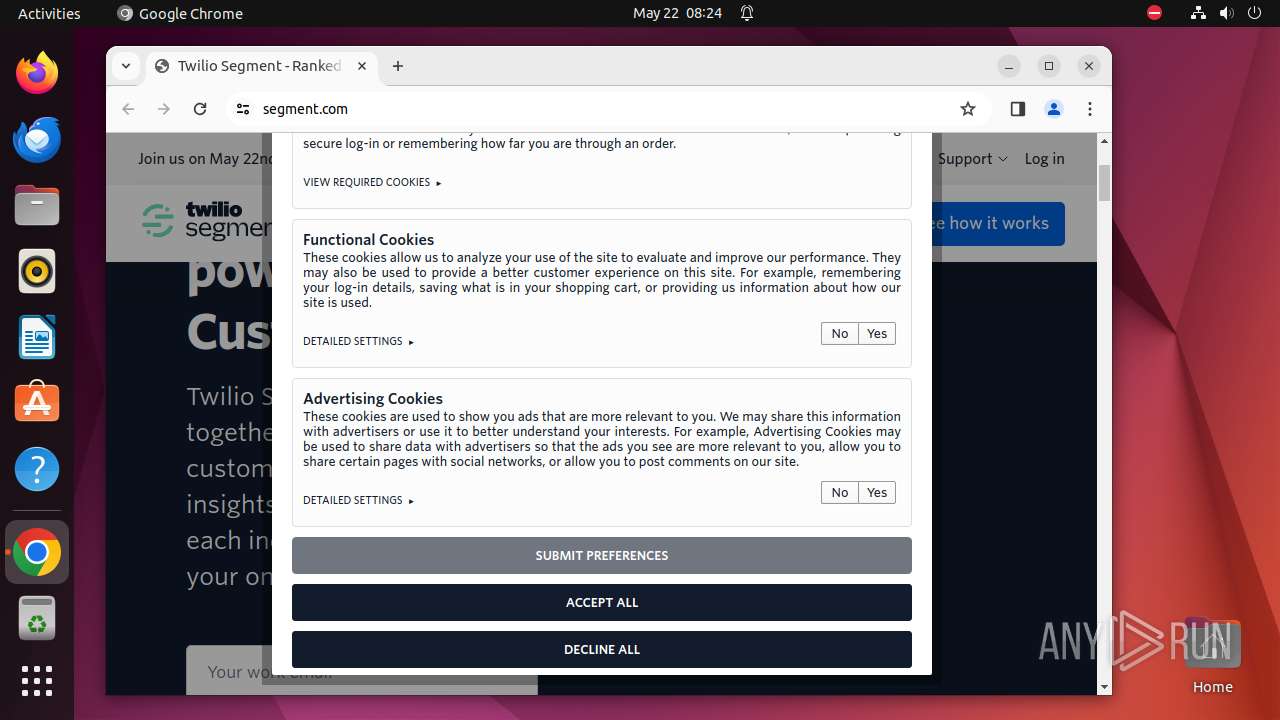
Task: Click the scrollbar down arrow
Action: [x=1104, y=687]
